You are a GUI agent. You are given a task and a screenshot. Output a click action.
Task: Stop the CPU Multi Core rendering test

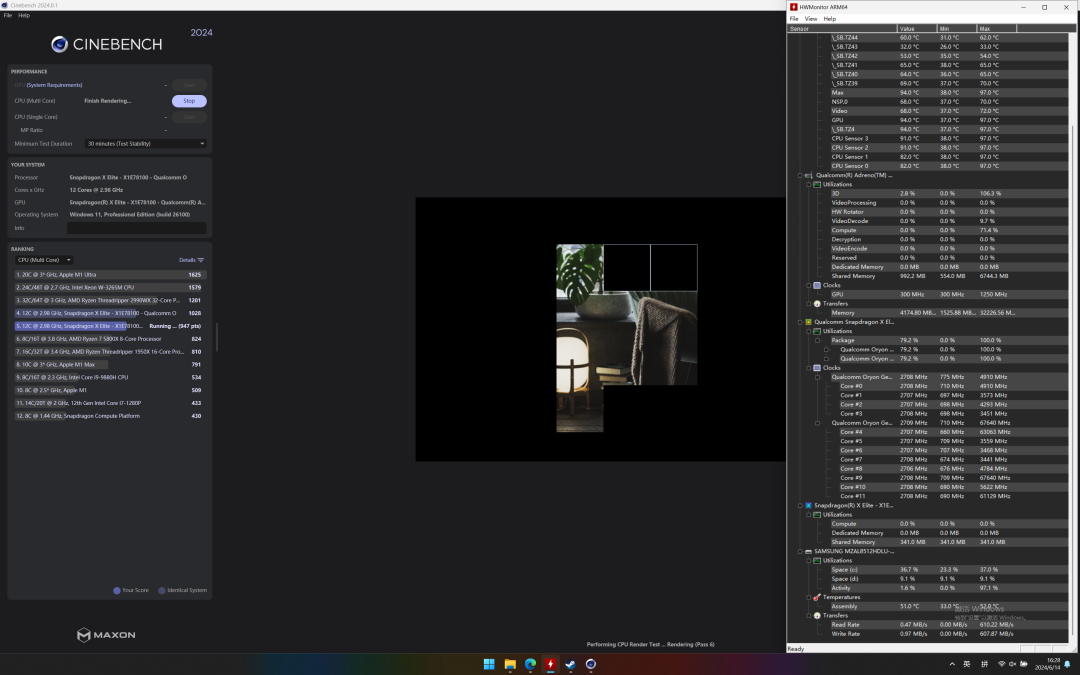(189, 101)
